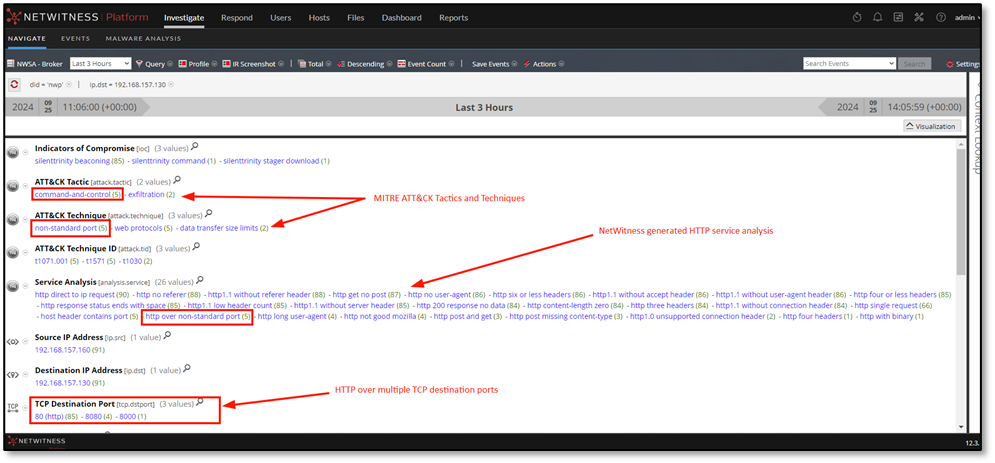
Task: Open the help question mark icon
Action: click(x=941, y=17)
